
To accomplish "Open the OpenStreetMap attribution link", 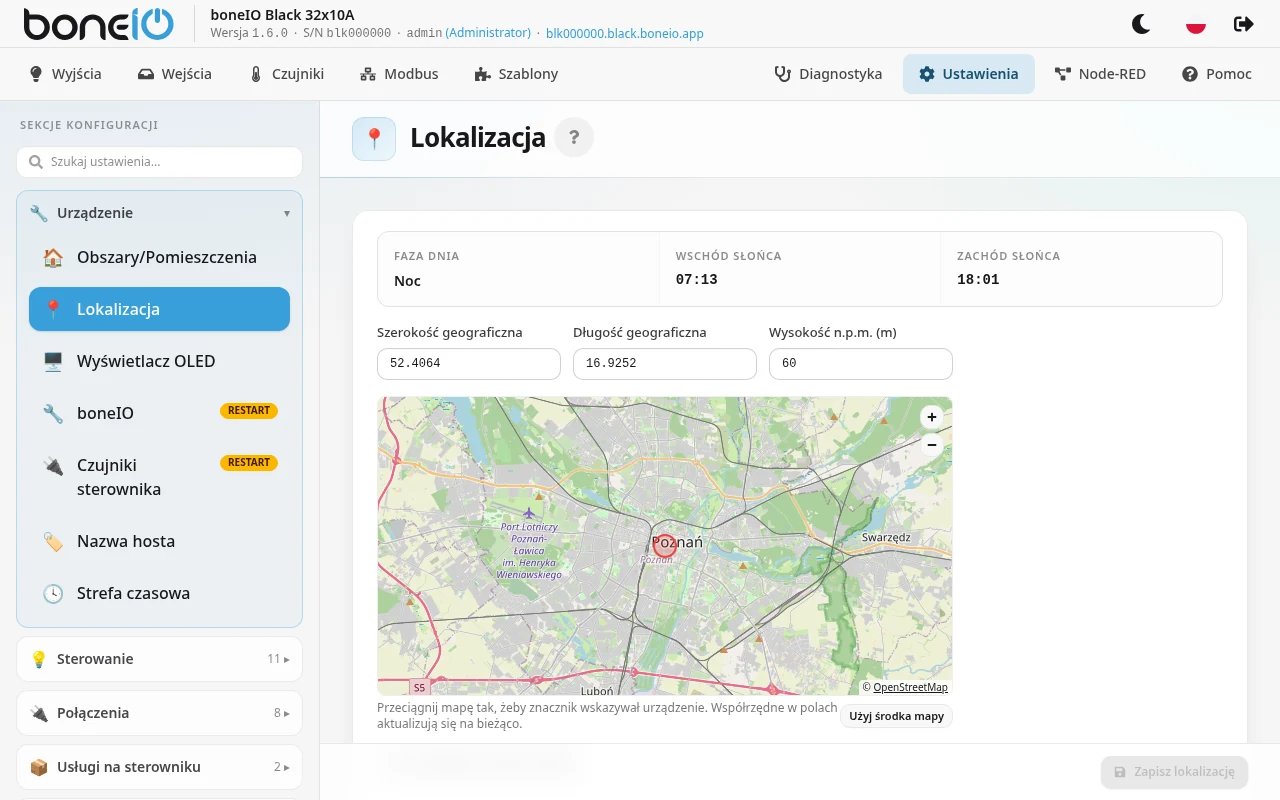I will pos(910,687).
